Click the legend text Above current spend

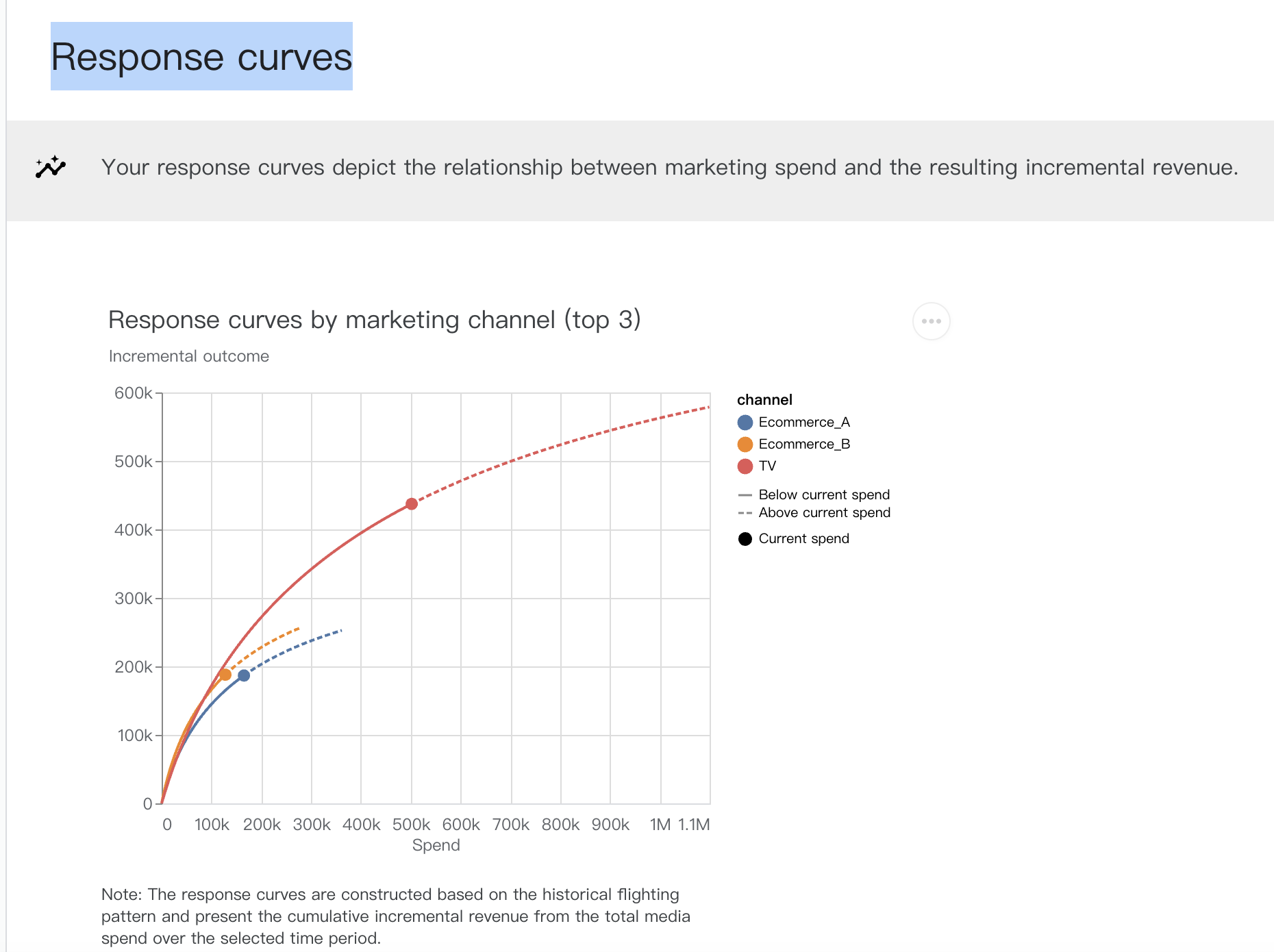825,513
